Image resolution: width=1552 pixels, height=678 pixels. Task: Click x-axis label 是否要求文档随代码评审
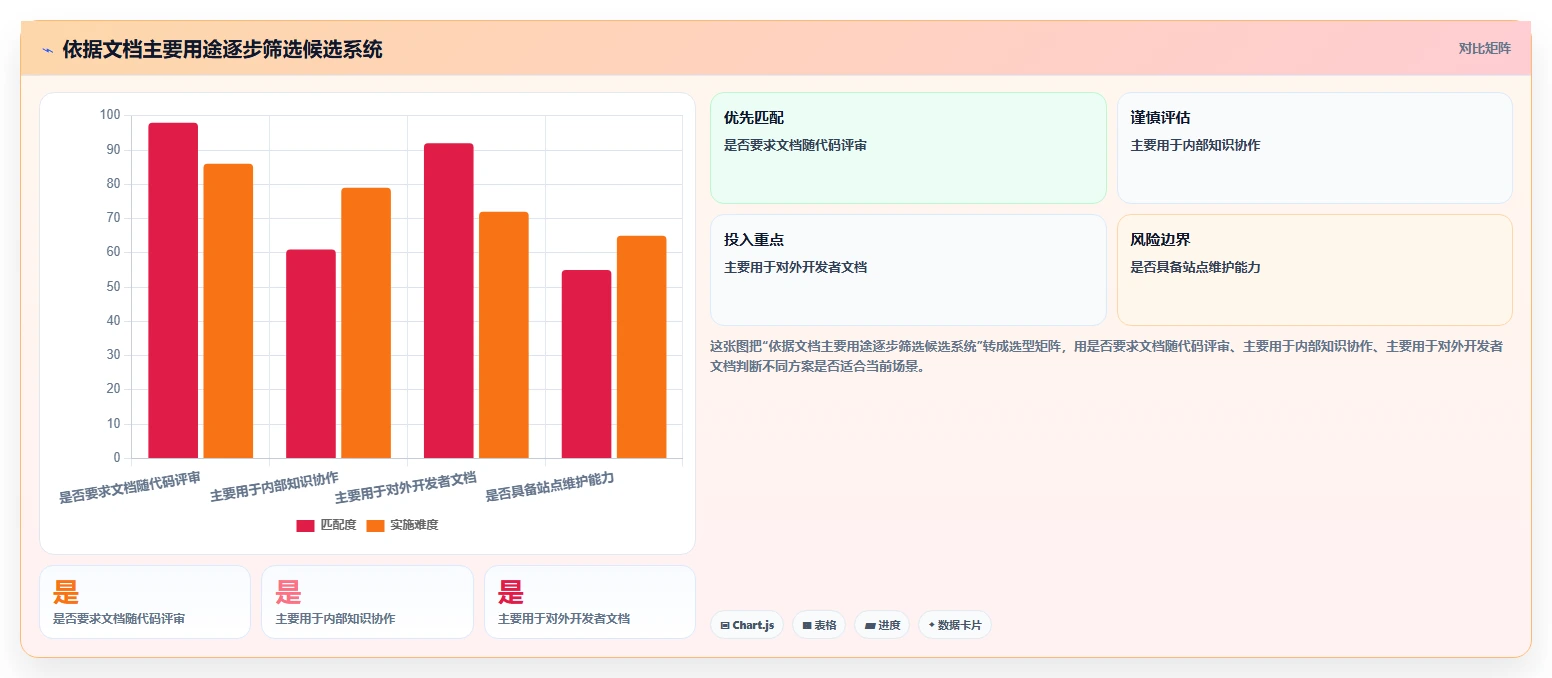click(130, 487)
